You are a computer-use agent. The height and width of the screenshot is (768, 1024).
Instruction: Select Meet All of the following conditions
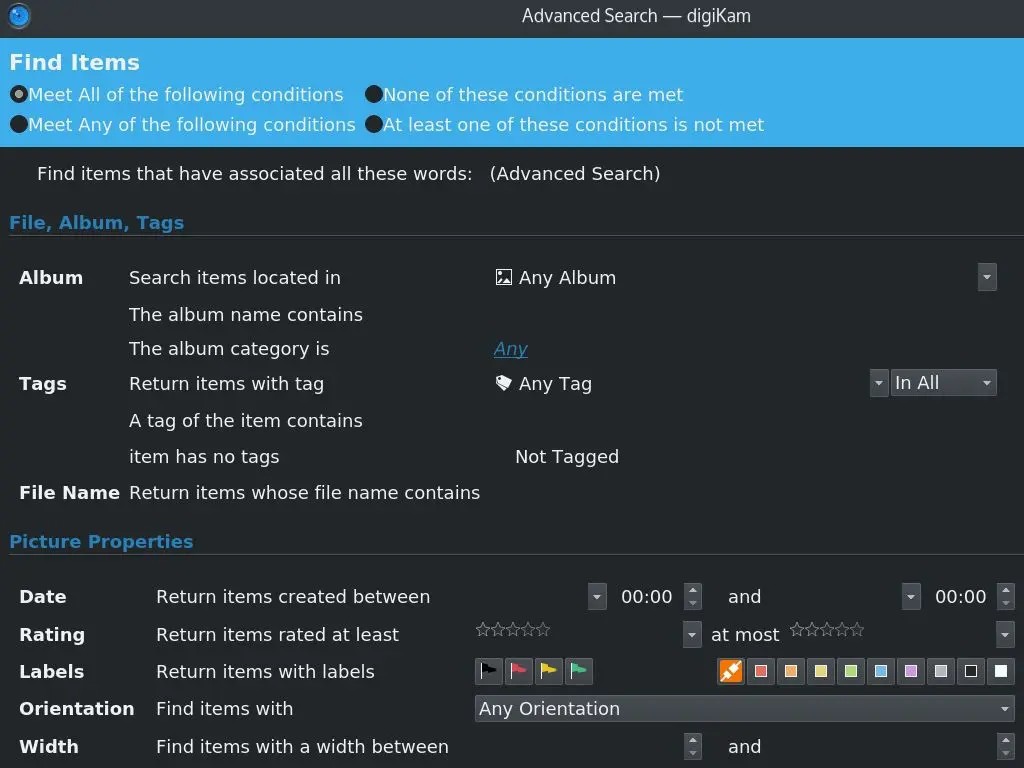(17, 94)
